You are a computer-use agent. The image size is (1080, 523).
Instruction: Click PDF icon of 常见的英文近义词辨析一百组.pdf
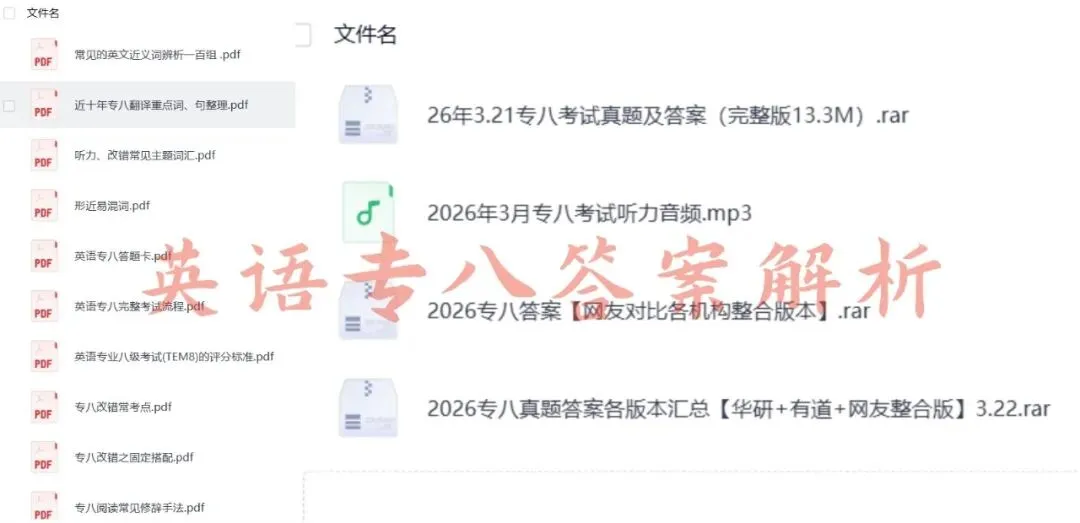[x=44, y=54]
